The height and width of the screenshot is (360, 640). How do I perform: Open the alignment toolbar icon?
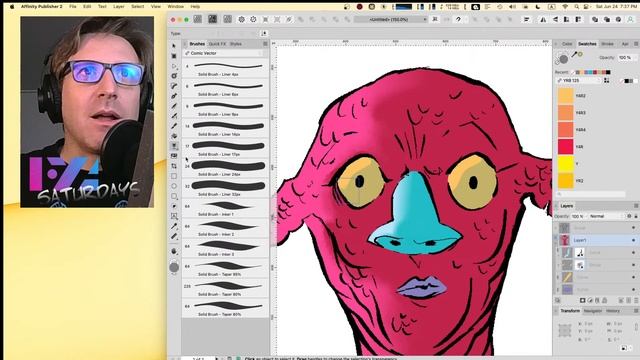pyautogui.click(x=527, y=19)
